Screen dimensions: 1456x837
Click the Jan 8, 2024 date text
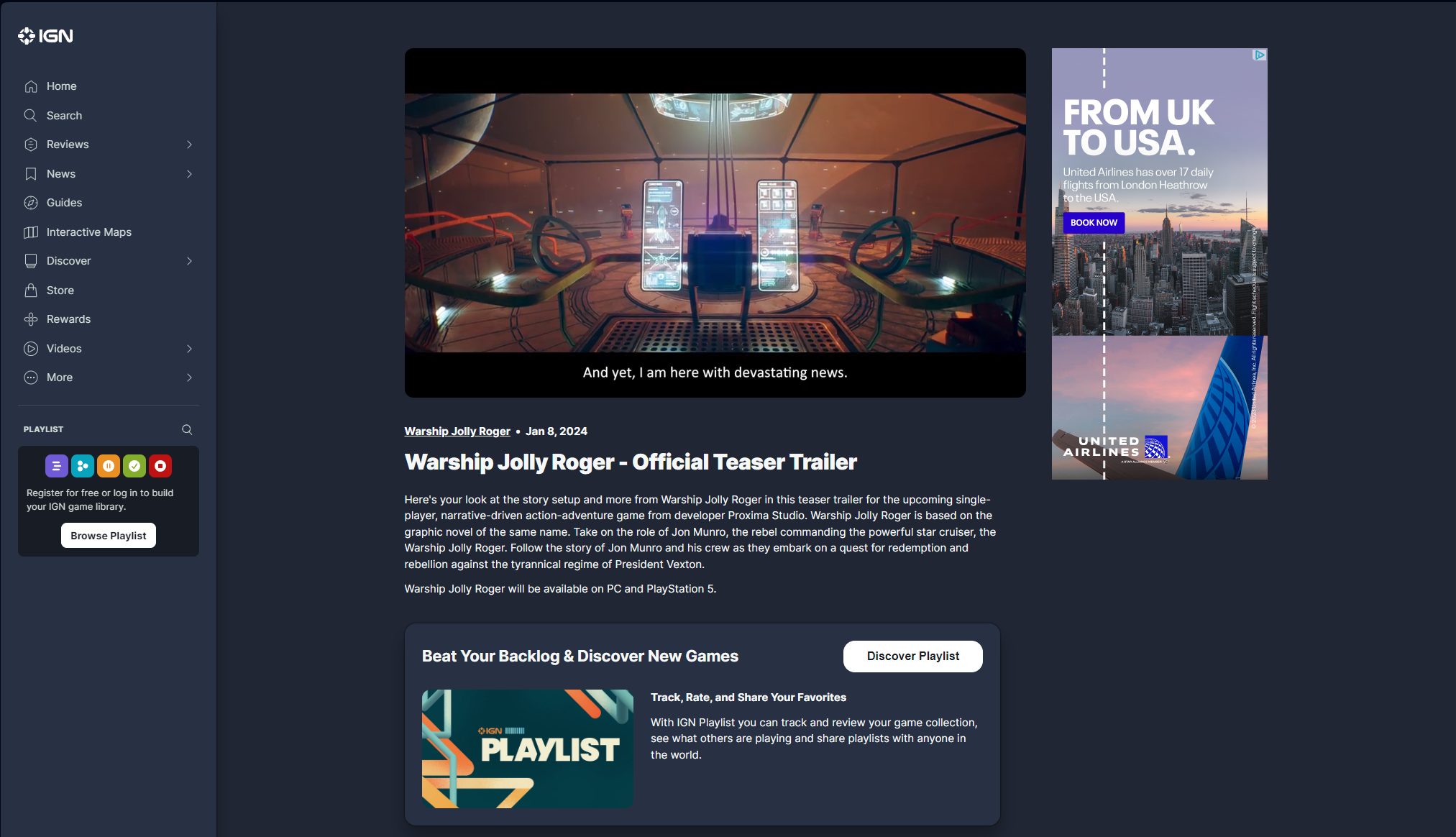click(x=557, y=431)
